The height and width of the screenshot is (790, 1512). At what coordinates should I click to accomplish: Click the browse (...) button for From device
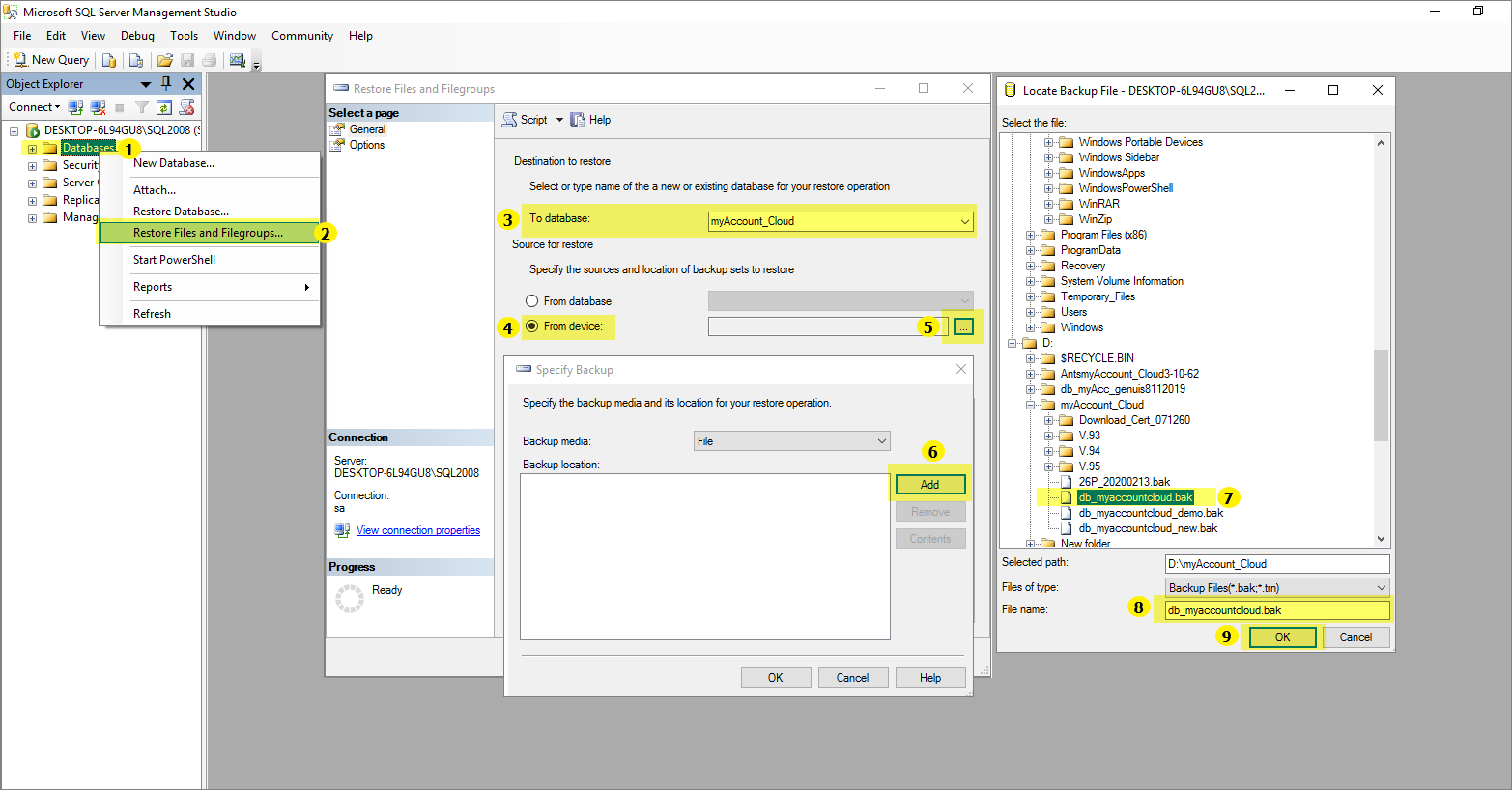(963, 327)
